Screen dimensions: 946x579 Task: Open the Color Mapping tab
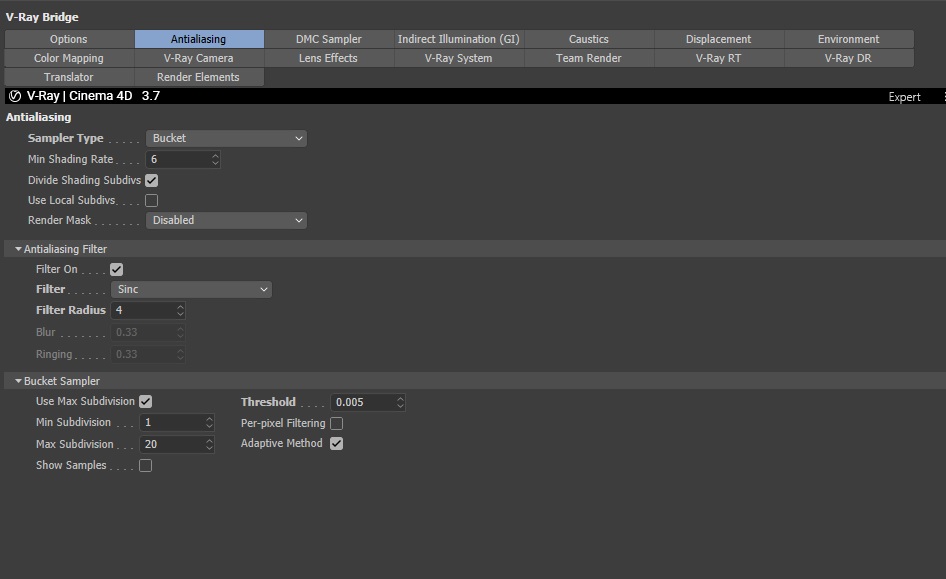[69, 59]
